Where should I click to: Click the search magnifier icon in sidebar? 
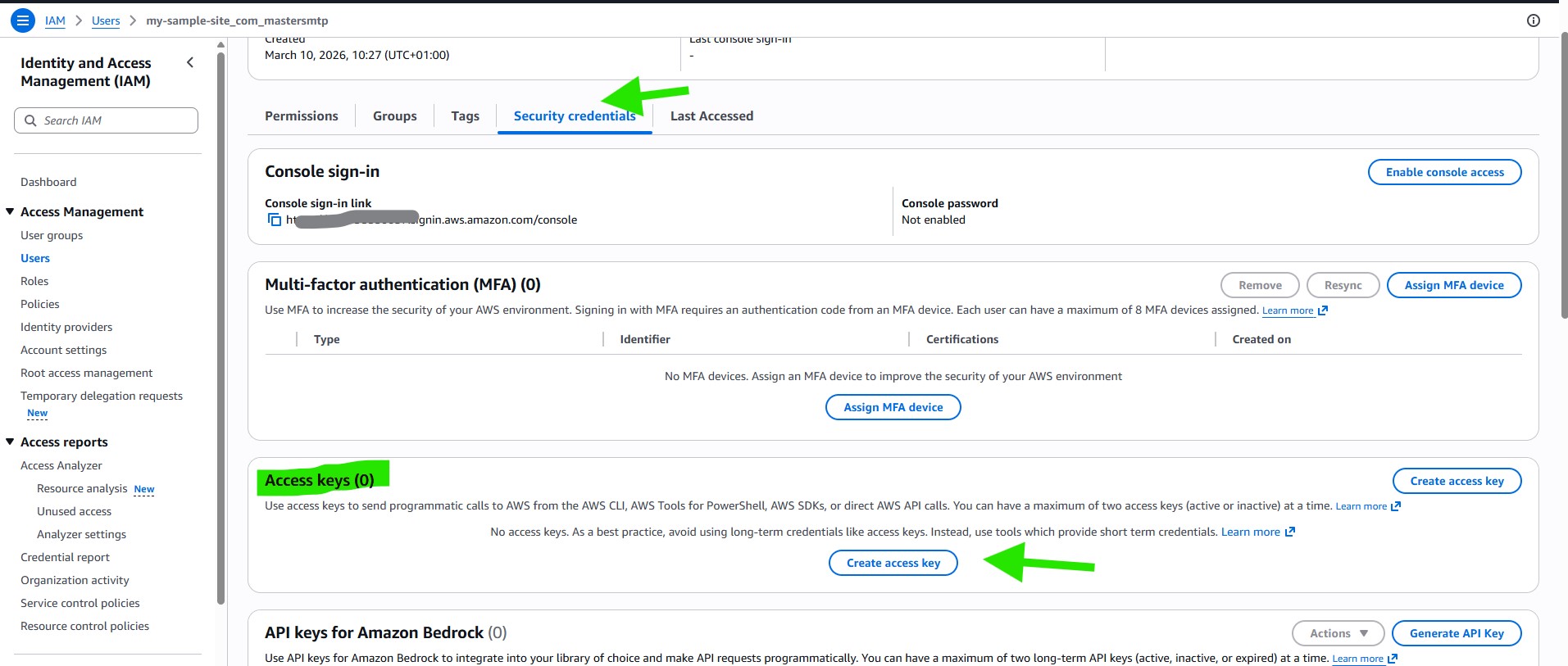(30, 120)
